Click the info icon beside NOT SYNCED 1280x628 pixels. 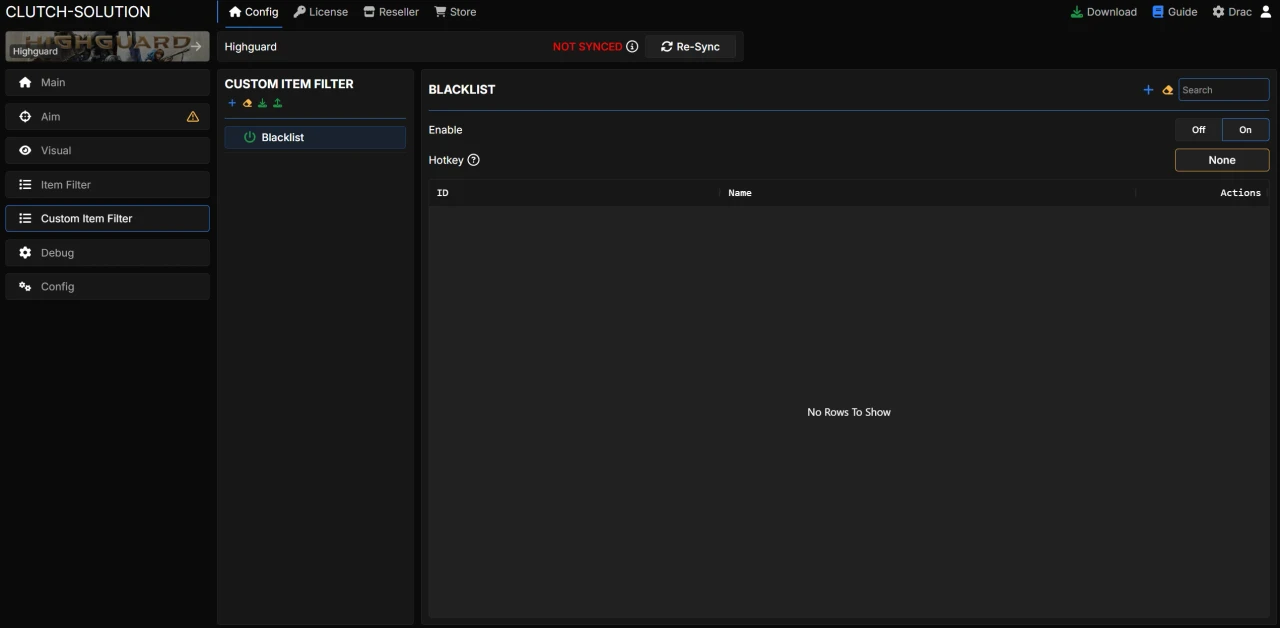(632, 47)
